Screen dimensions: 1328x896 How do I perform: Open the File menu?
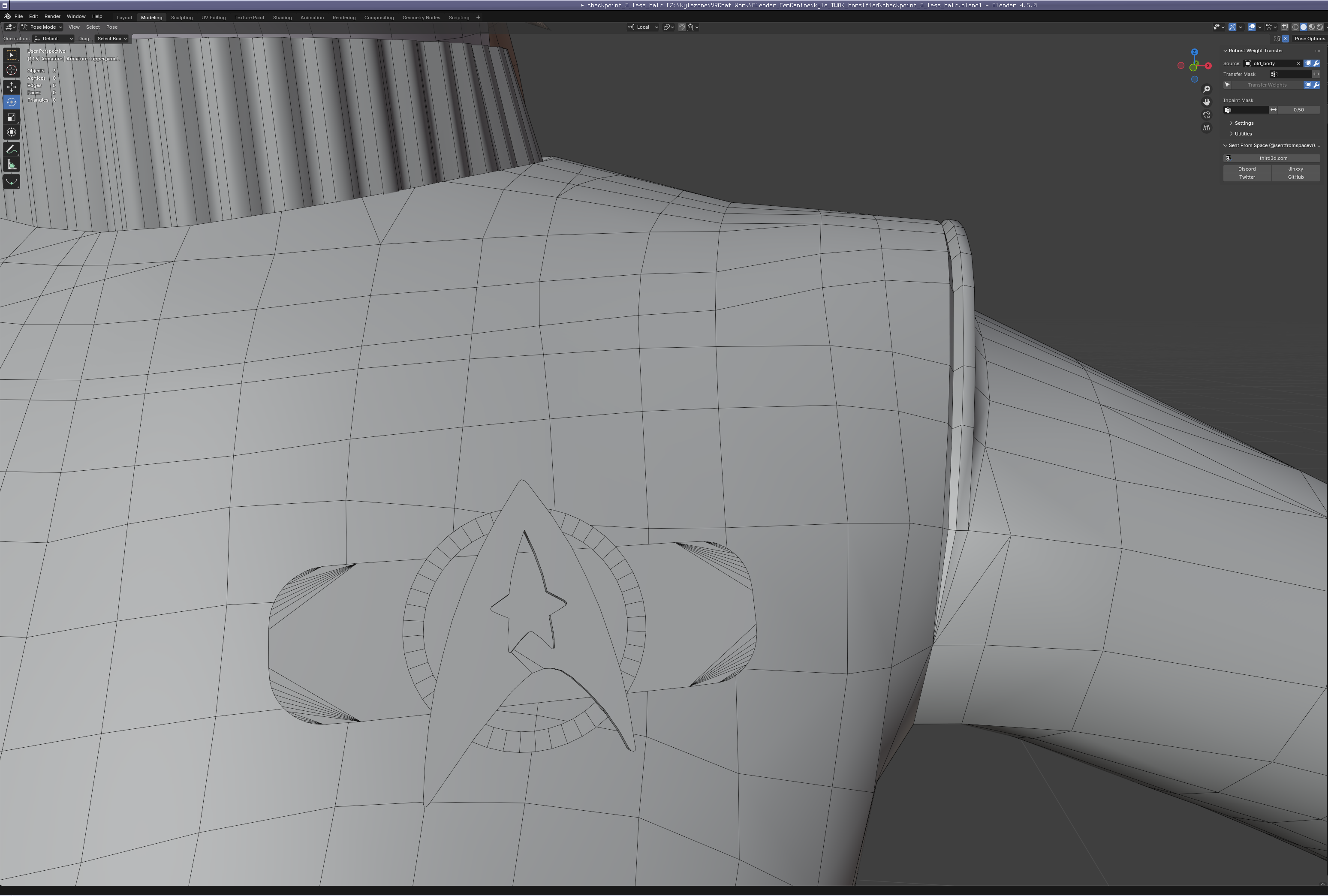(x=18, y=17)
